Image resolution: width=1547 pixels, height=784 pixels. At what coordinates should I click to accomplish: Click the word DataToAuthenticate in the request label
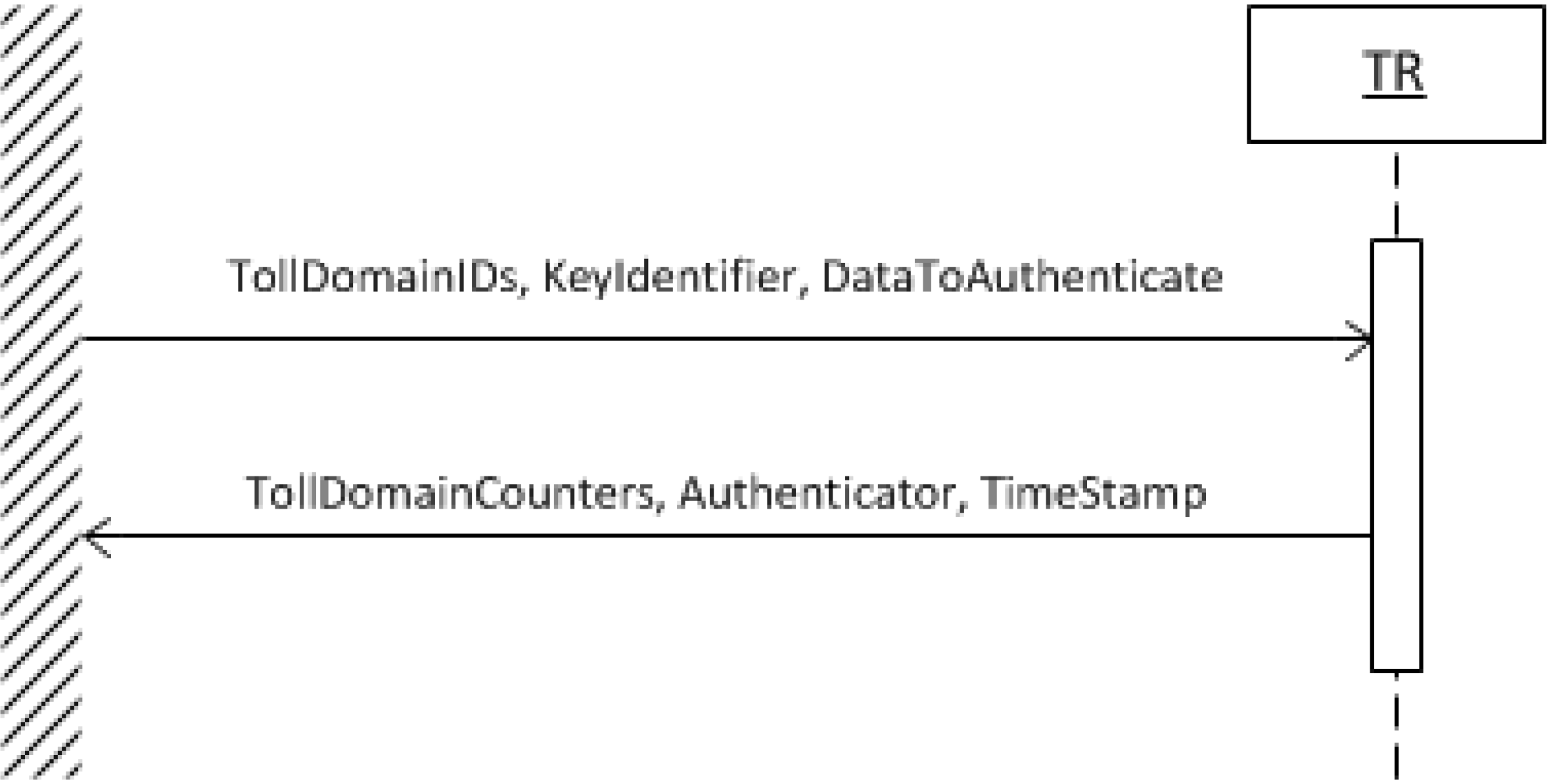tap(1022, 277)
